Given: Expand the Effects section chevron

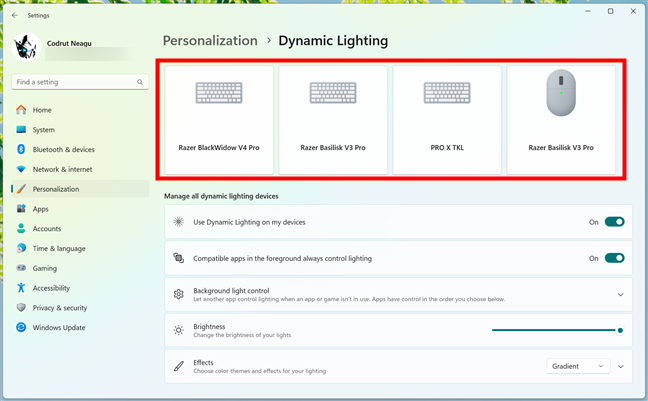Looking at the screenshot, I should (x=620, y=366).
